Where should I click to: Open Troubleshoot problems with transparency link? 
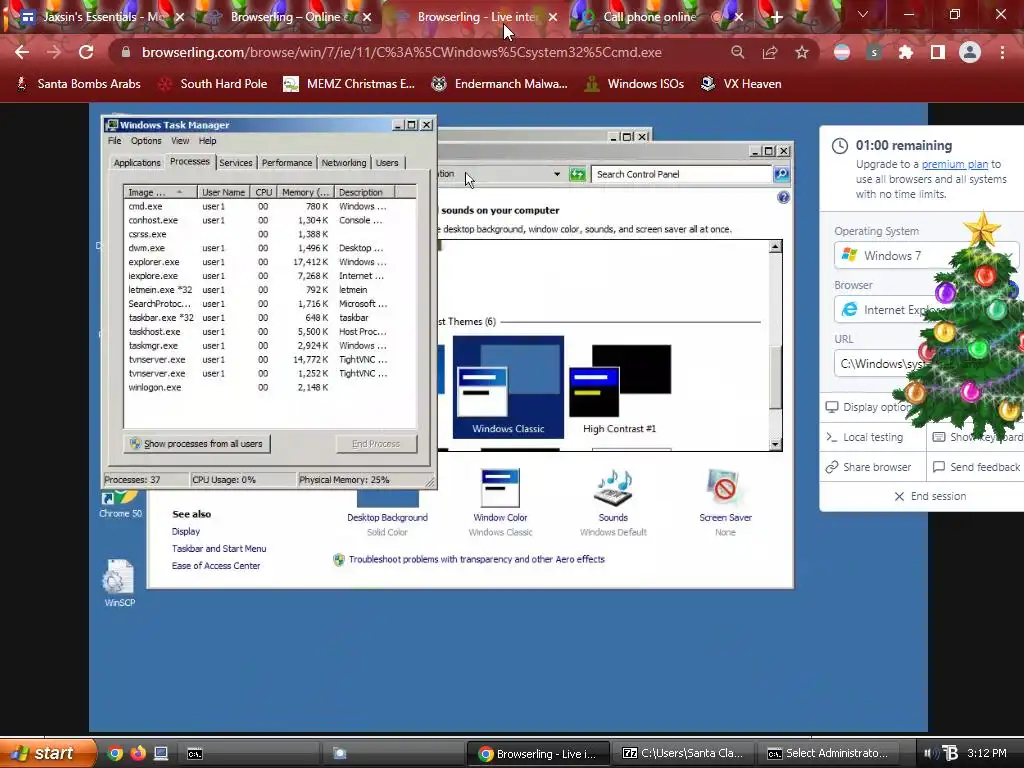pos(477,559)
